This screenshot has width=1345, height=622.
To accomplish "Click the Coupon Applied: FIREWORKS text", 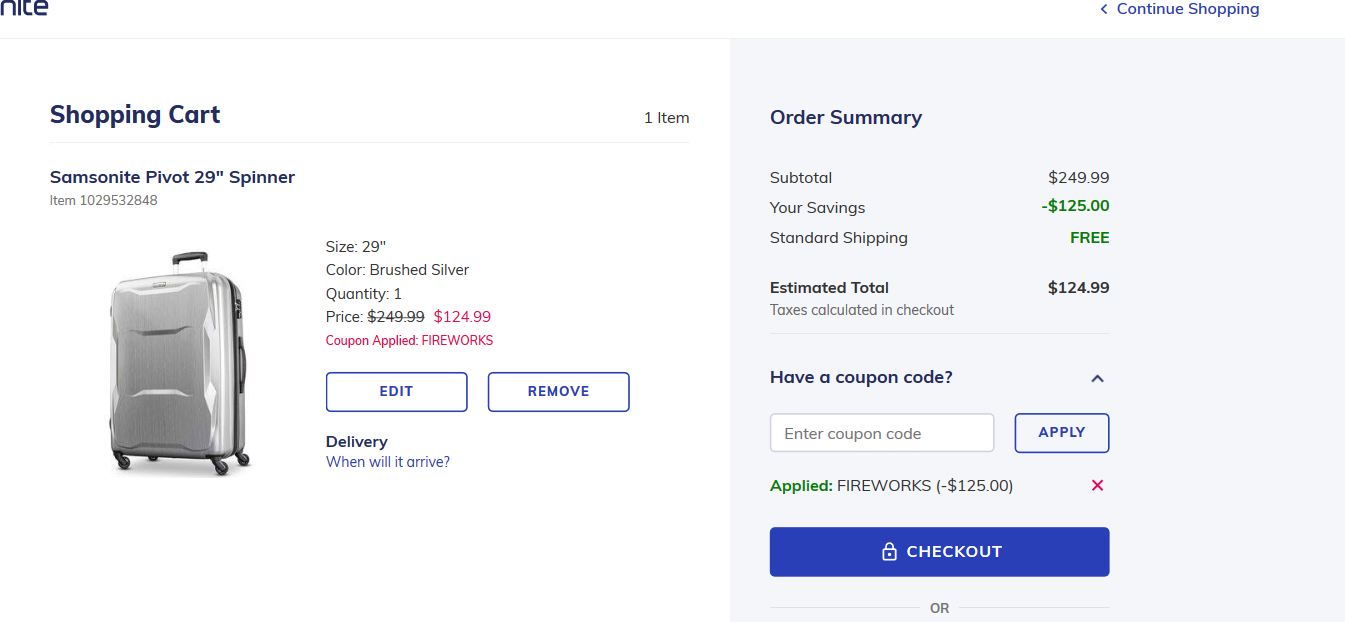I will pyautogui.click(x=409, y=340).
